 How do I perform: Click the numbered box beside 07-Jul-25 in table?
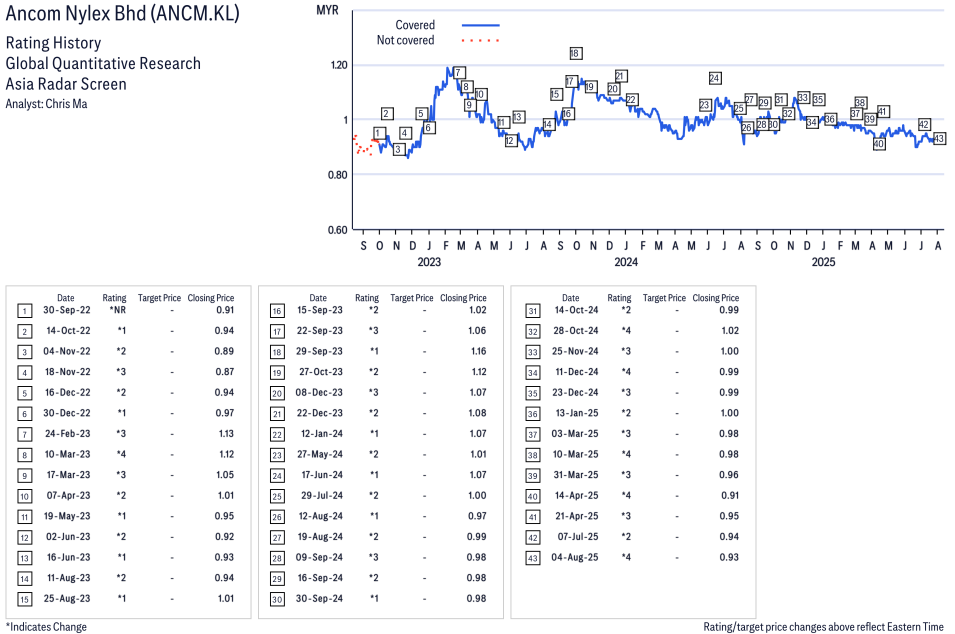(x=533, y=538)
